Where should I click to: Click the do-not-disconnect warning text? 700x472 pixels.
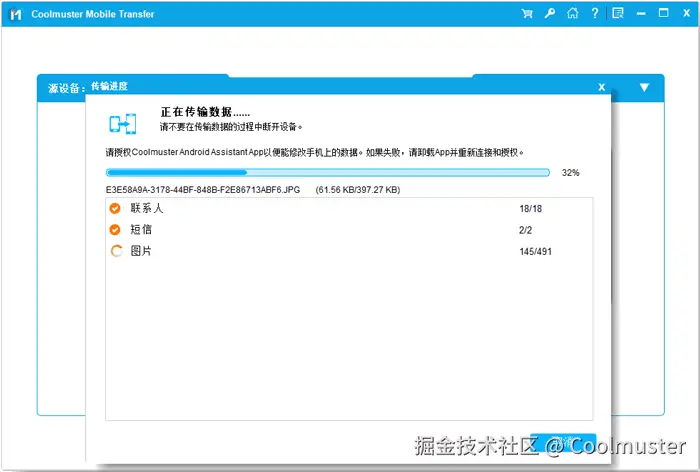pyautogui.click(x=231, y=127)
